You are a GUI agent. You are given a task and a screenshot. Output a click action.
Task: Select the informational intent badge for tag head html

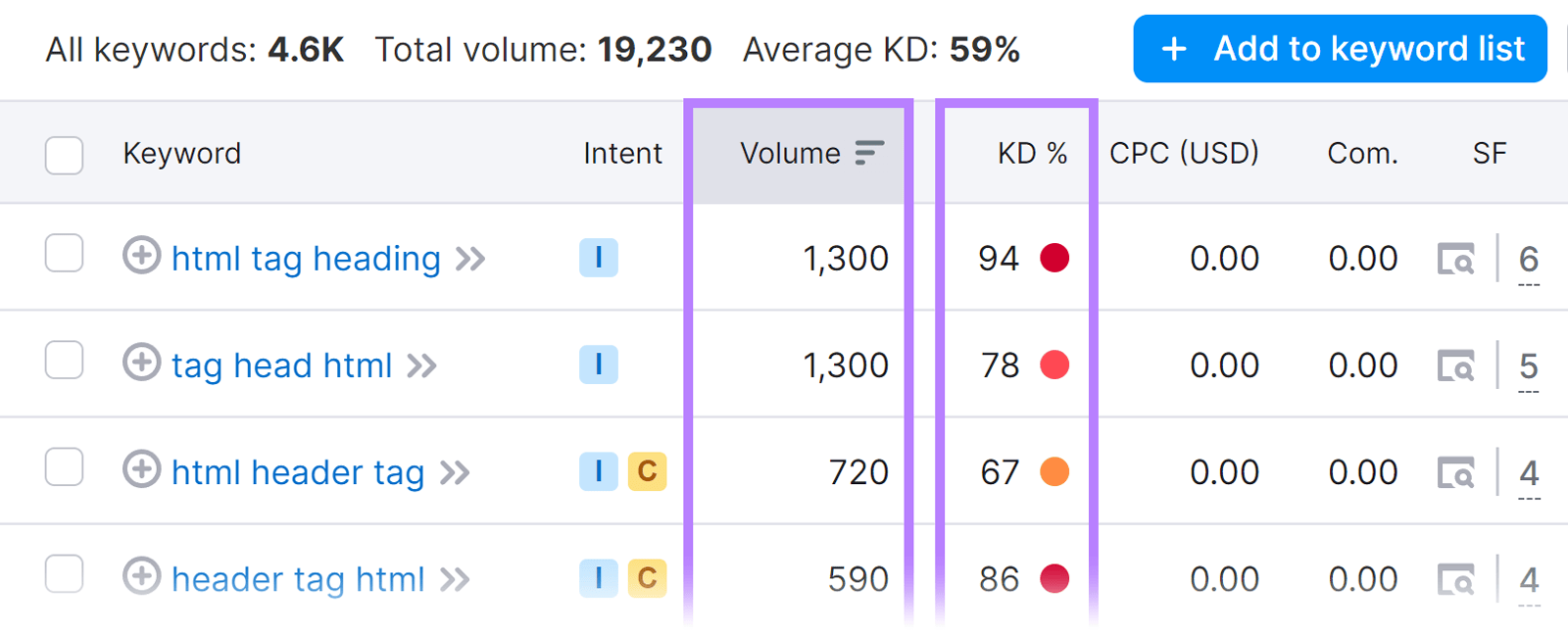tap(599, 365)
